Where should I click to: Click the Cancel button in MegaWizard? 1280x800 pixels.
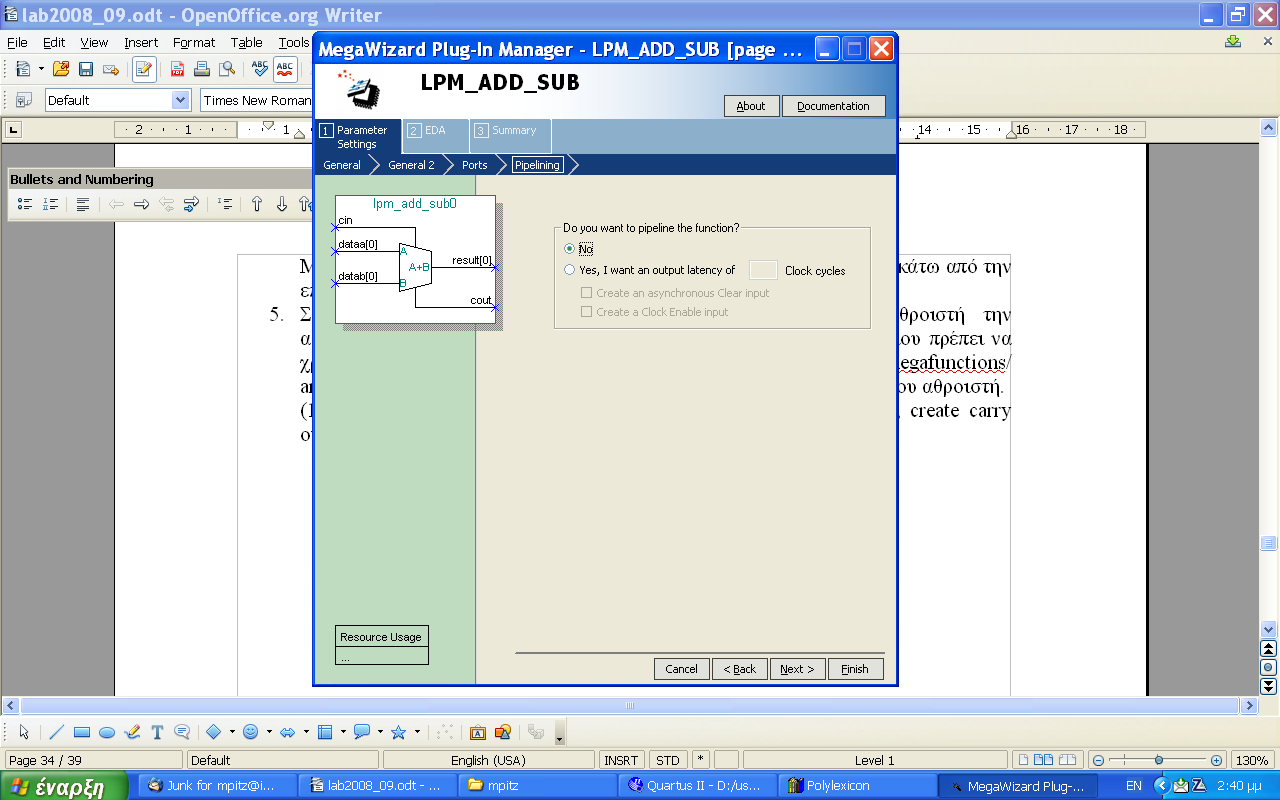pyautogui.click(x=682, y=669)
